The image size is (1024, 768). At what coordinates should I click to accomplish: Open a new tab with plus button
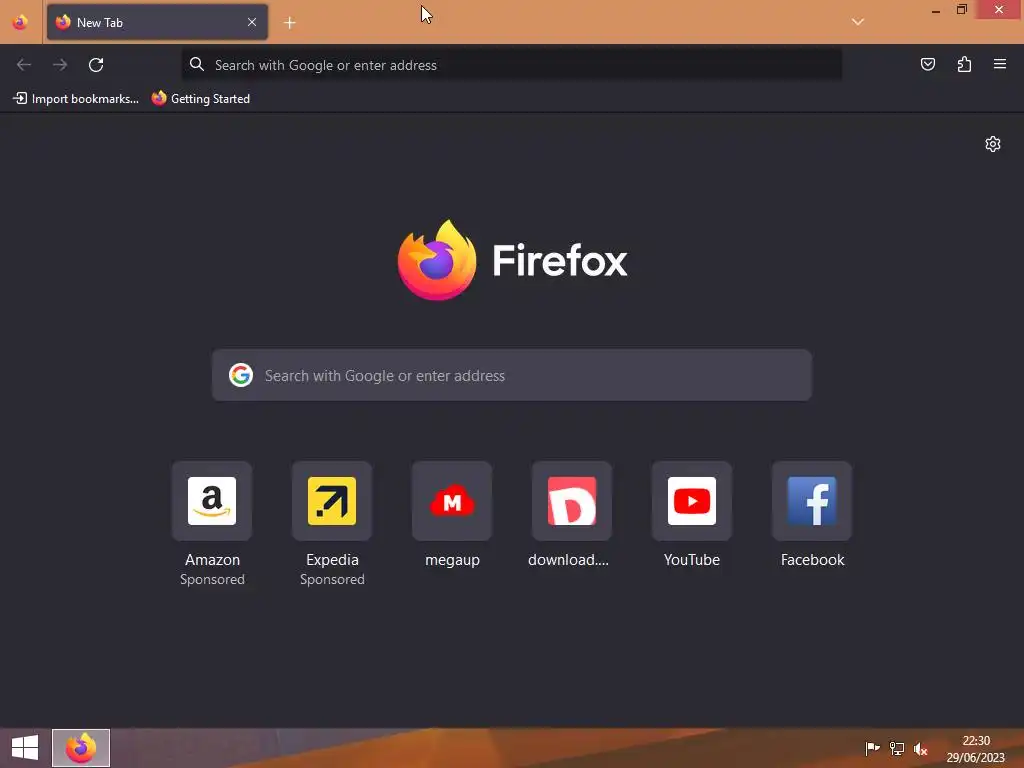point(290,23)
